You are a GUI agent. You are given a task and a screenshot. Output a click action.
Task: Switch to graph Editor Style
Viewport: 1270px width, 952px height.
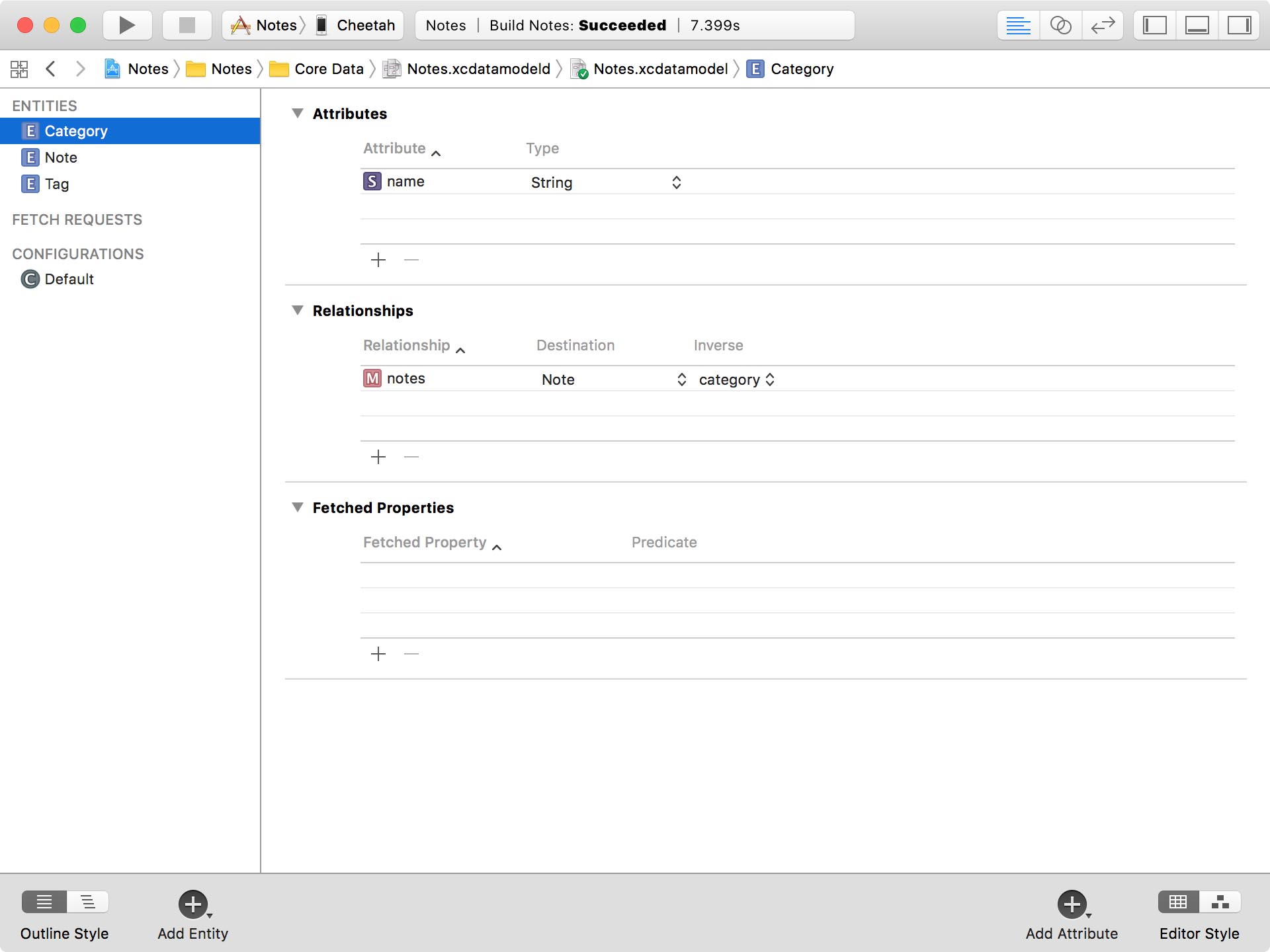[x=1220, y=901]
